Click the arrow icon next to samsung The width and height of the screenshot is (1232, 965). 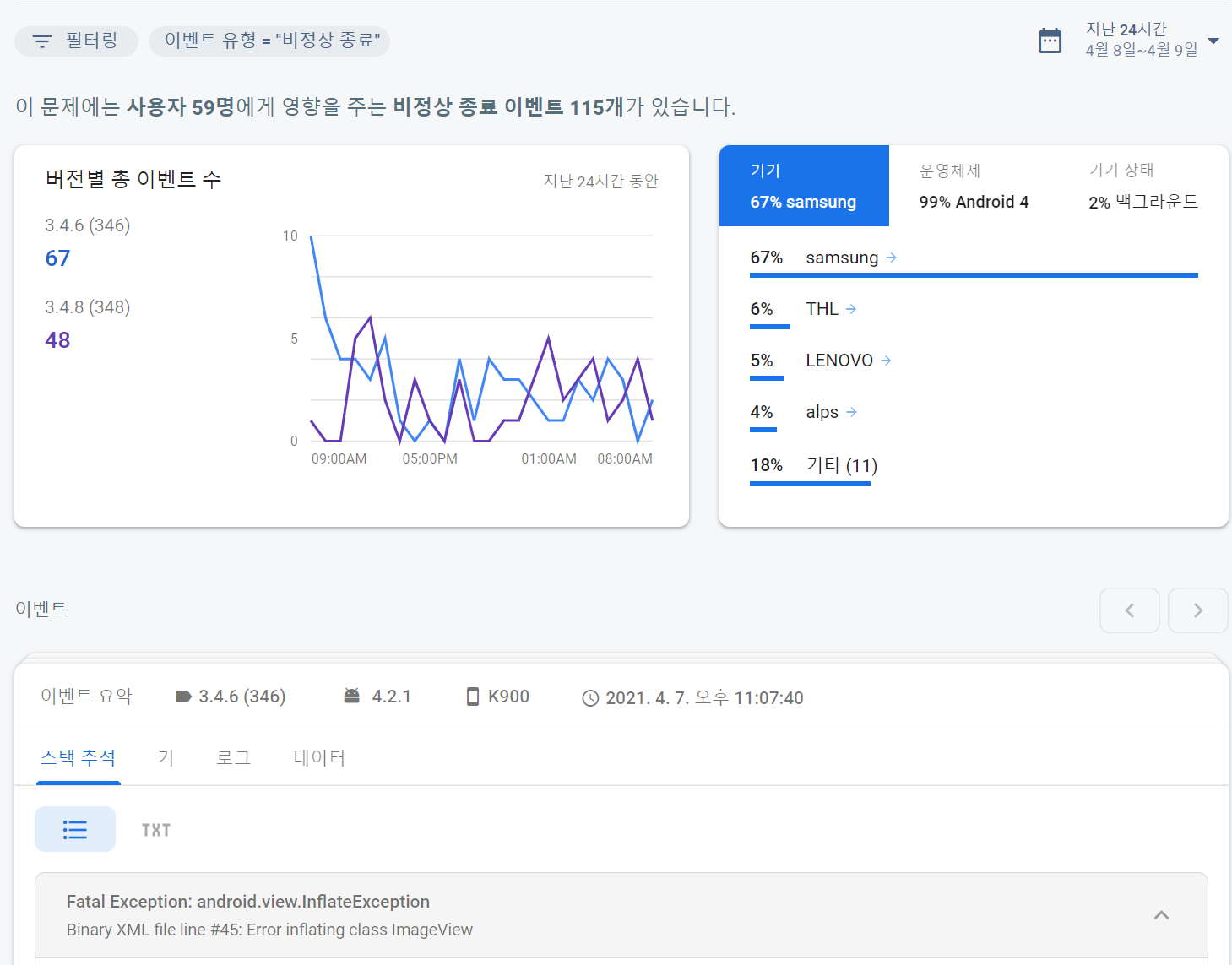point(892,258)
